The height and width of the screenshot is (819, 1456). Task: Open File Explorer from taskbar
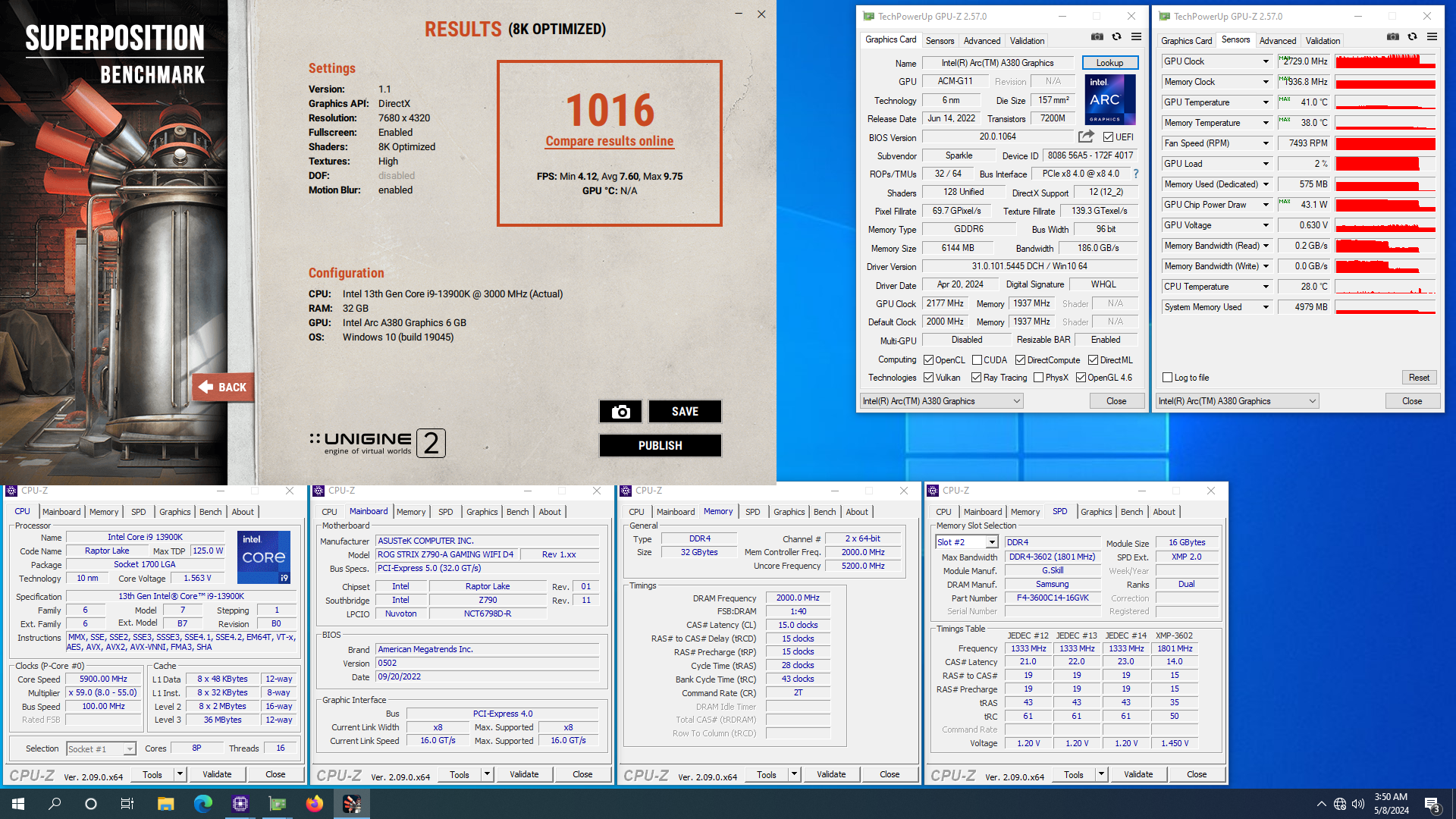click(165, 804)
